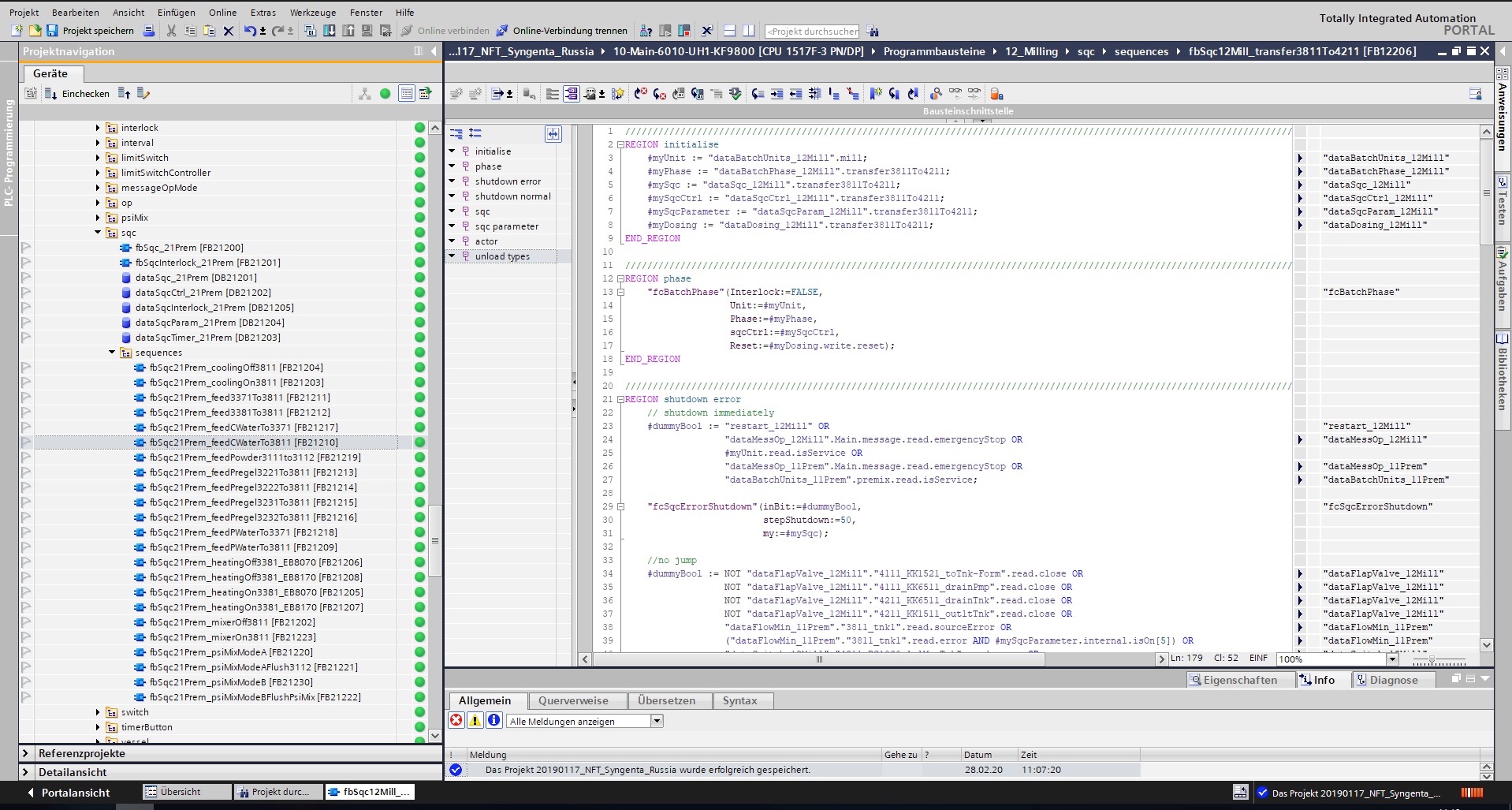Click the increase indent icon in editor toolbar
This screenshot has width=1512, height=810.
click(x=776, y=94)
